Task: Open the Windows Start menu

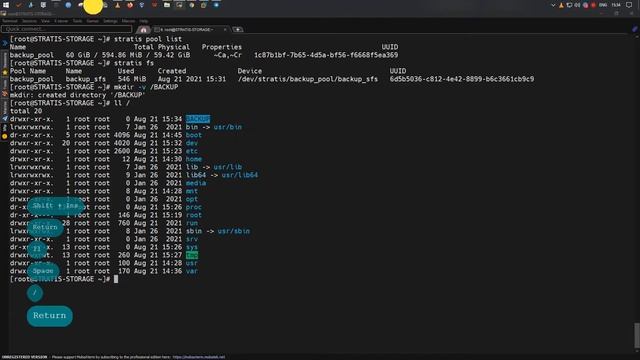Action: [x=6, y=5]
